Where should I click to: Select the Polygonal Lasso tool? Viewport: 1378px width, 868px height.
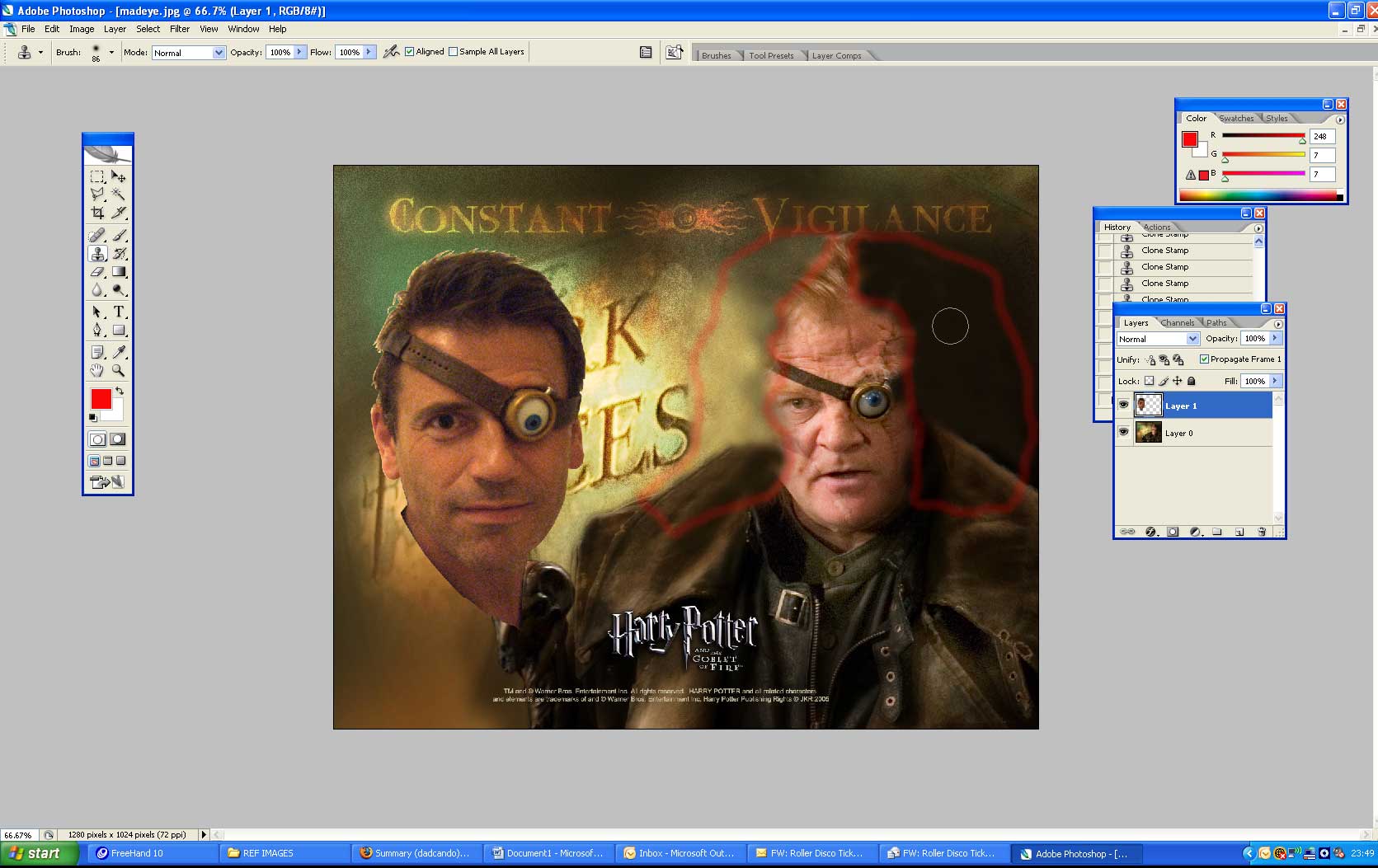(97, 195)
